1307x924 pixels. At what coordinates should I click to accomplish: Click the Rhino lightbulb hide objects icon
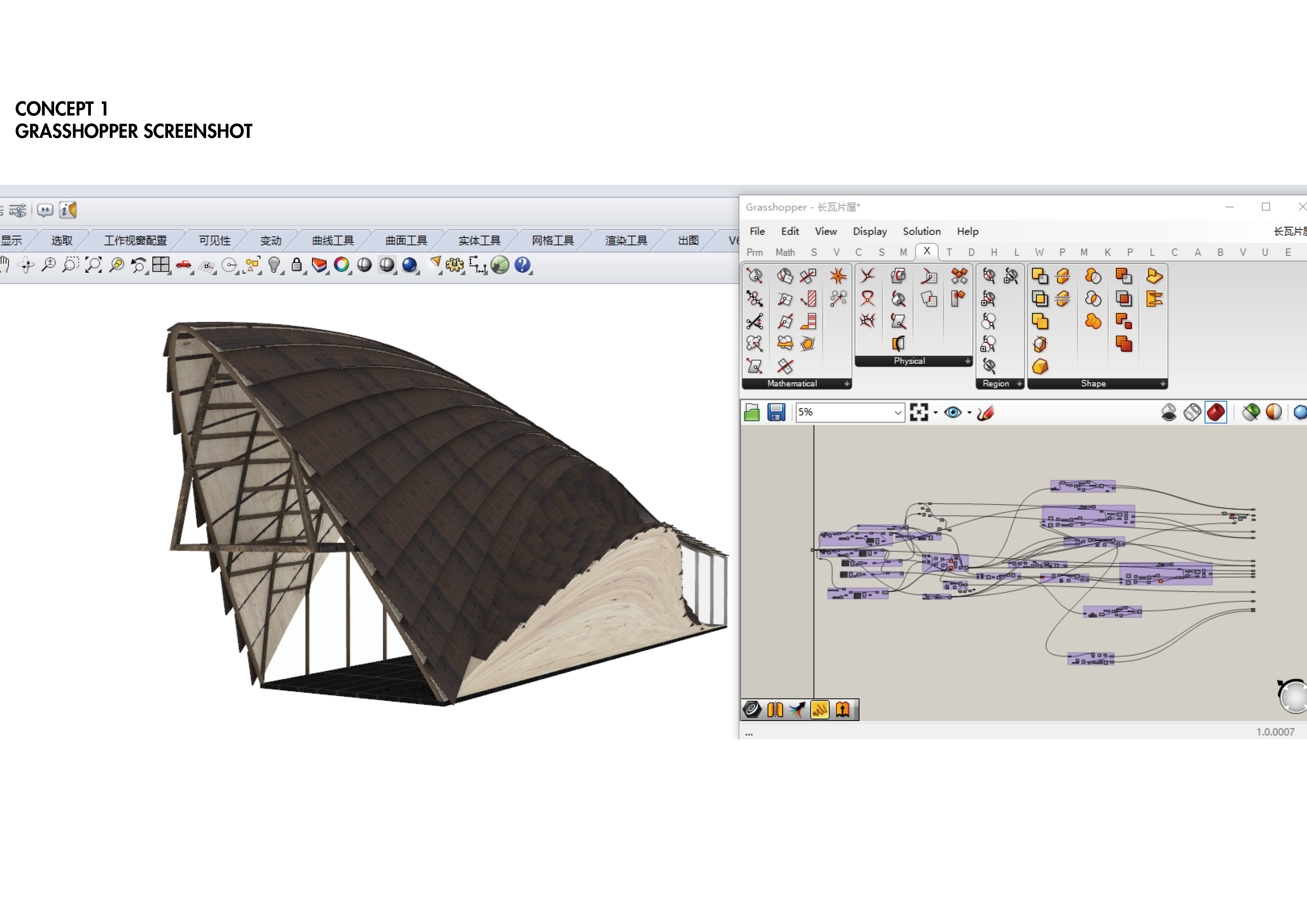pos(274,265)
